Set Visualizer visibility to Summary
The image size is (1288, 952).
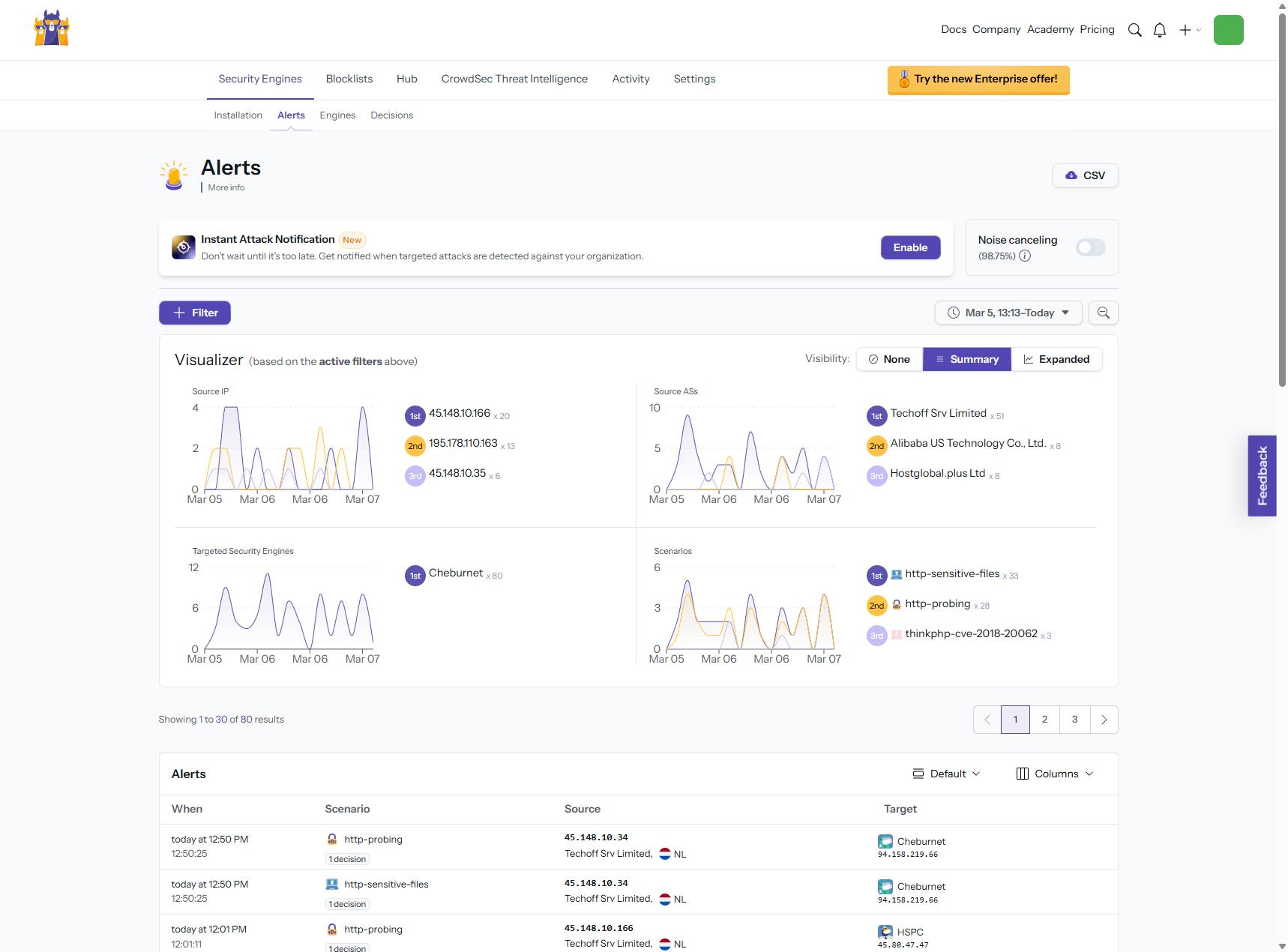[x=967, y=359]
